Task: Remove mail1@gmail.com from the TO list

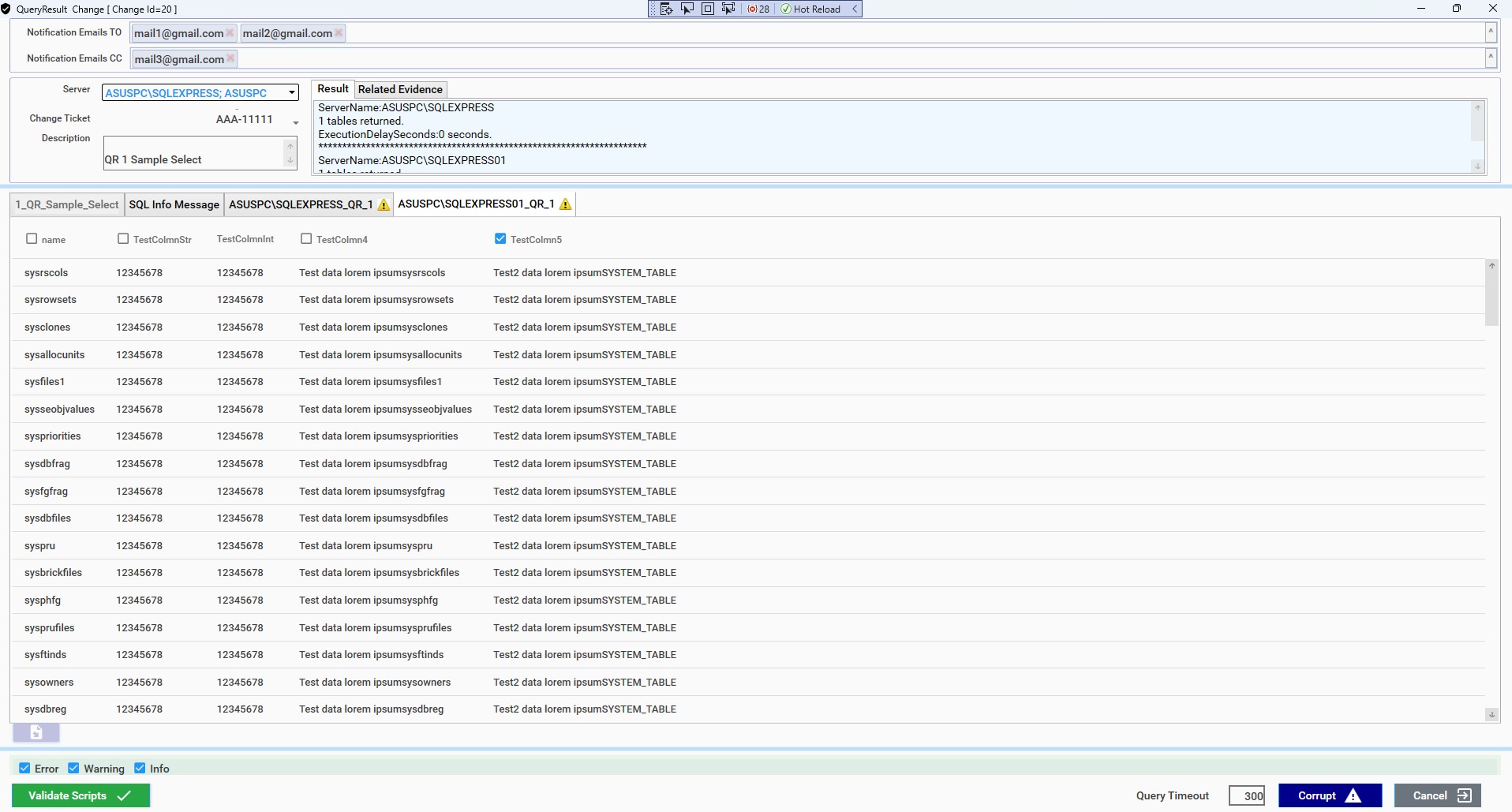Action: point(230,32)
